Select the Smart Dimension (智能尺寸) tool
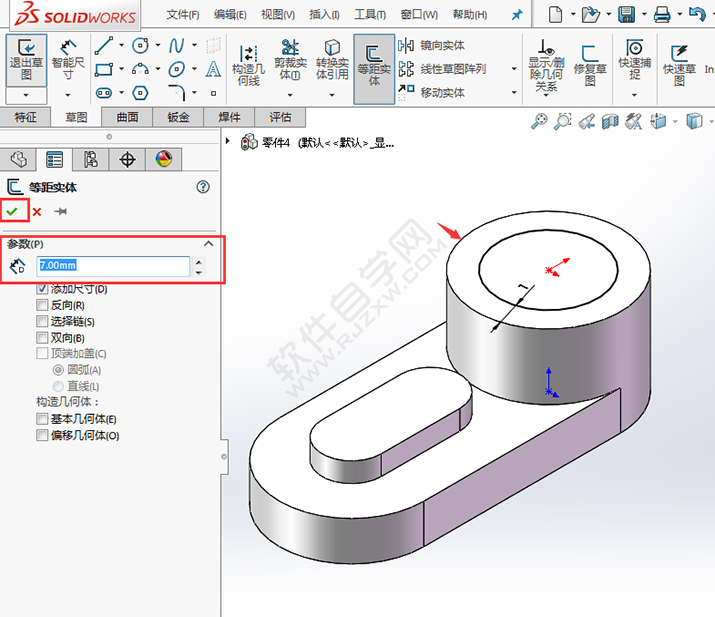The width and height of the screenshot is (715, 617). (x=68, y=60)
